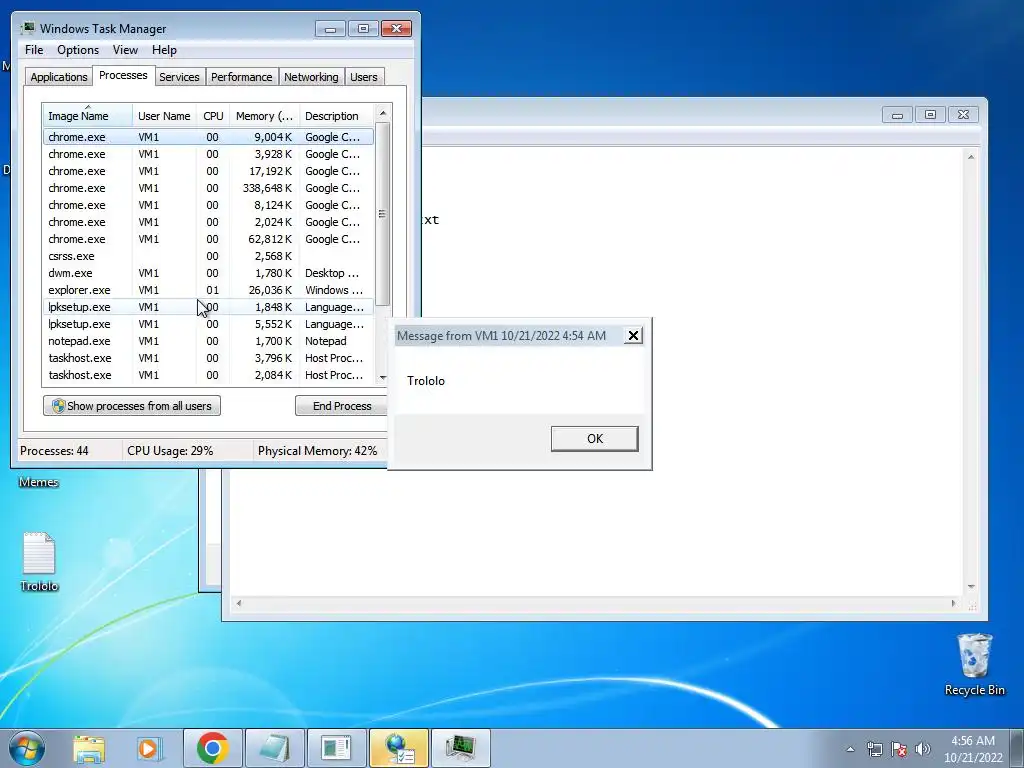1024x768 pixels.
Task: Open the Help menu in Task Manager
Action: coord(164,50)
